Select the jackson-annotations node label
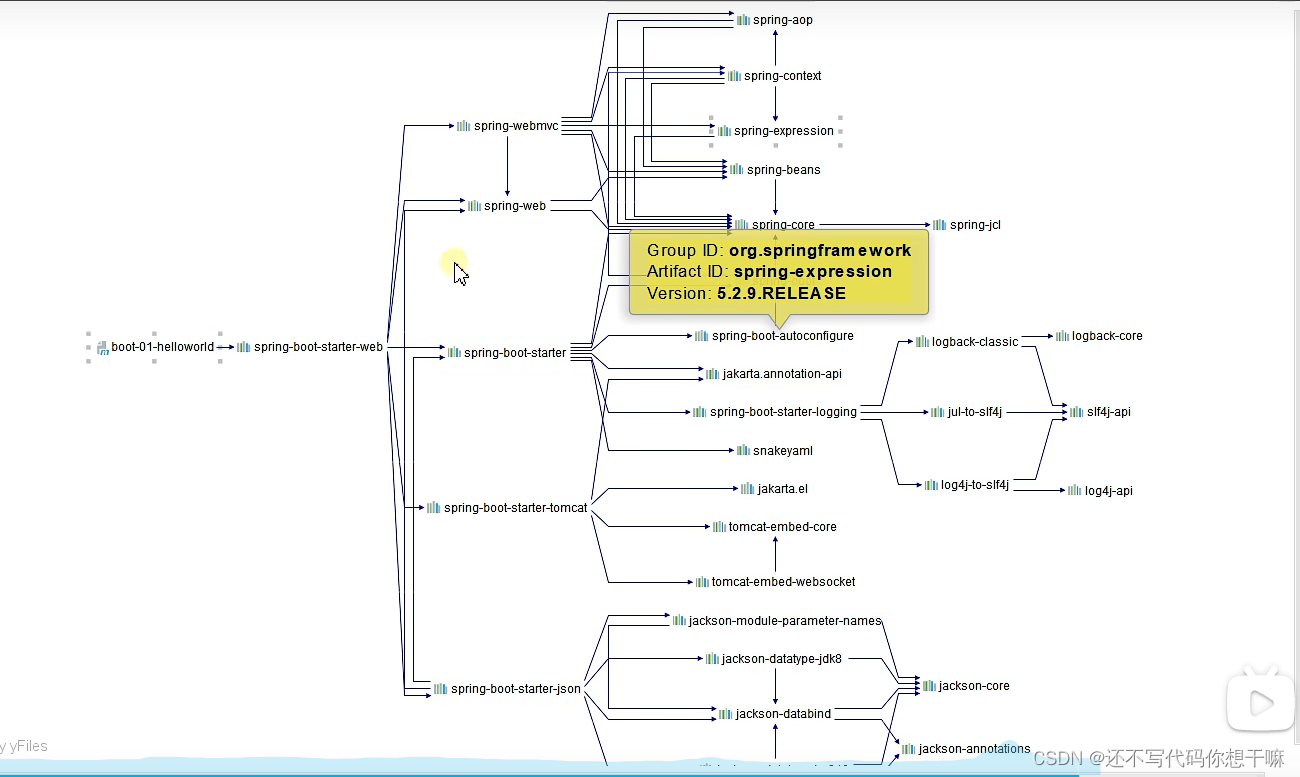Image resolution: width=1300 pixels, height=777 pixels. (x=975, y=749)
